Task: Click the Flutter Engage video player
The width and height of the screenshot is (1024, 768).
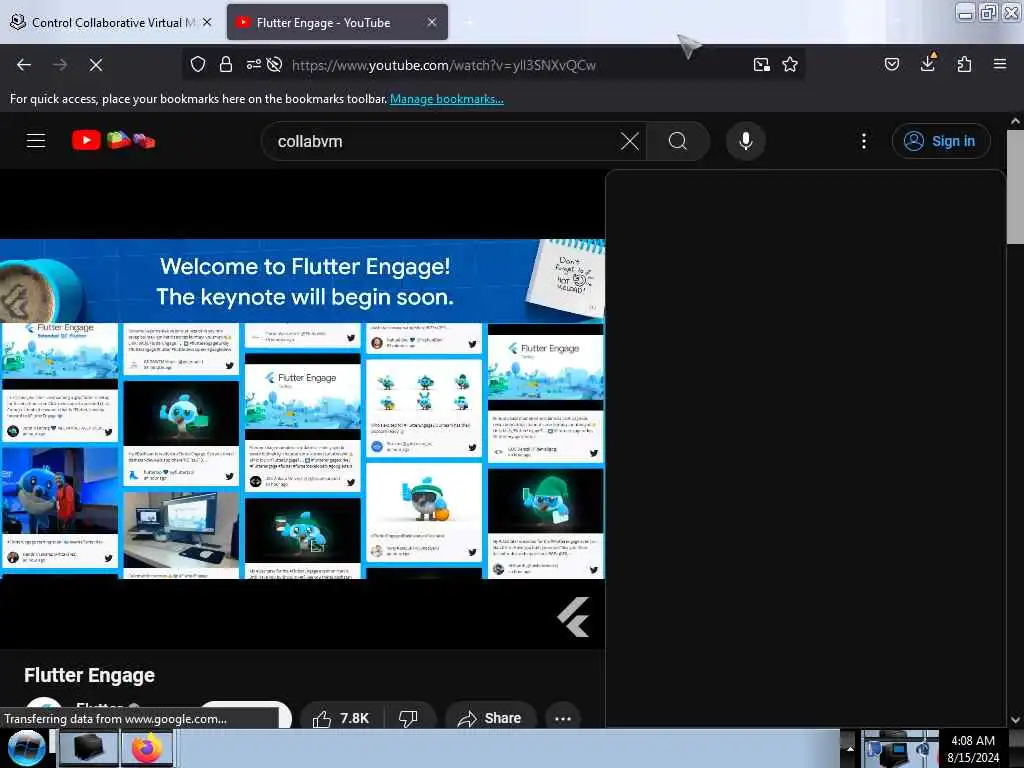Action: (302, 409)
